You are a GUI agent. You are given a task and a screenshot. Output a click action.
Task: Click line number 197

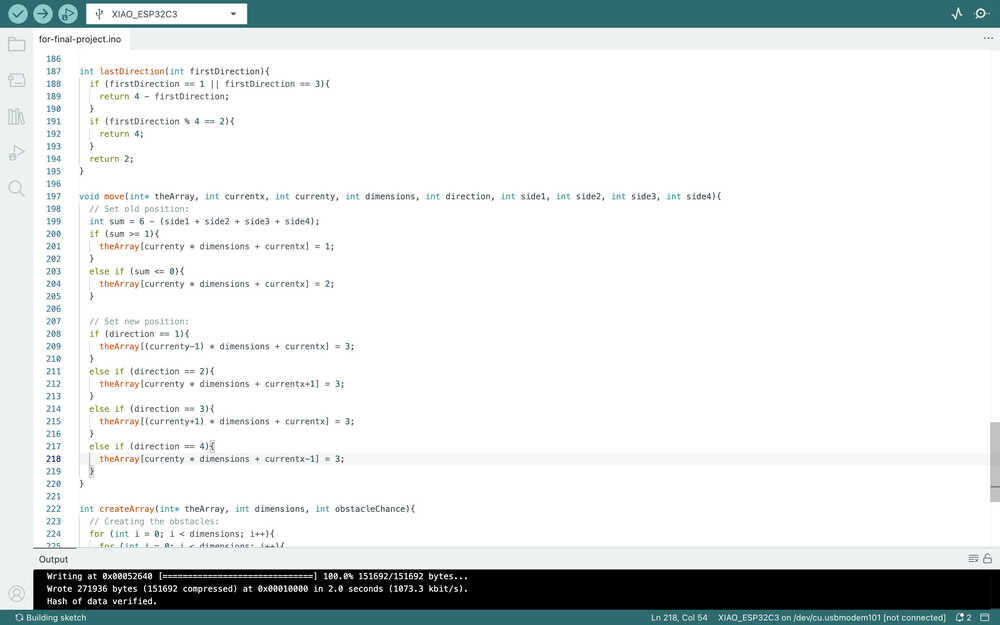point(54,196)
